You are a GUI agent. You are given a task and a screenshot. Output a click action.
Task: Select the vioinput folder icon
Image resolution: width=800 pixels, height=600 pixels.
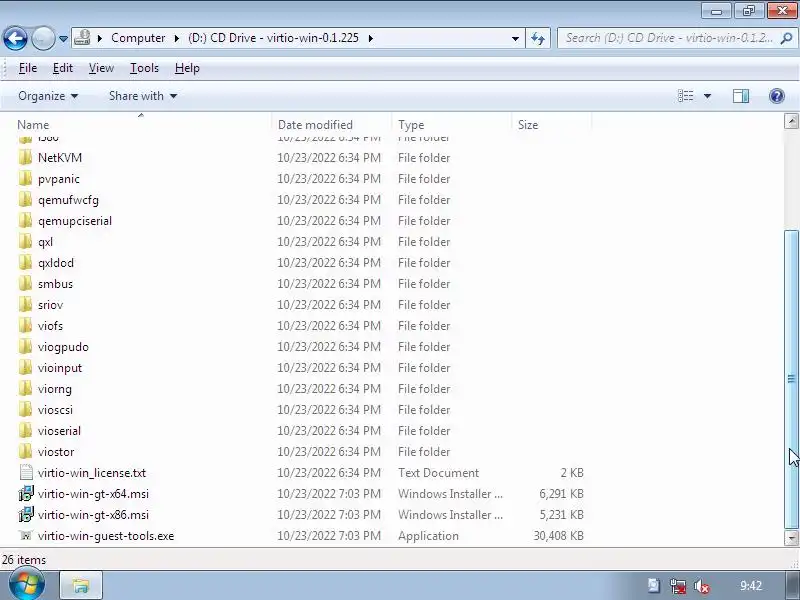[x=26, y=367]
